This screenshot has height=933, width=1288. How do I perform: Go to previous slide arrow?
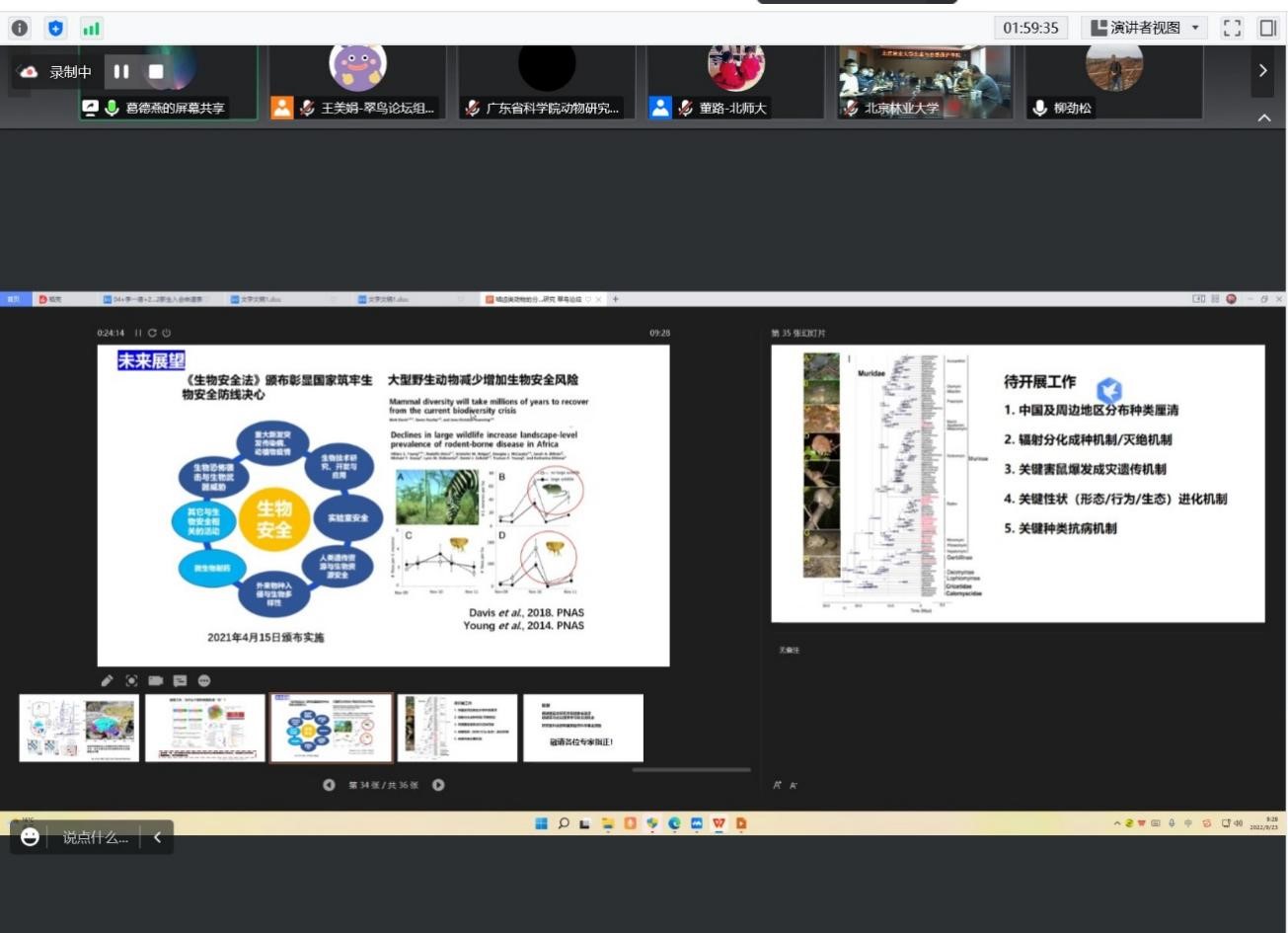tap(329, 785)
